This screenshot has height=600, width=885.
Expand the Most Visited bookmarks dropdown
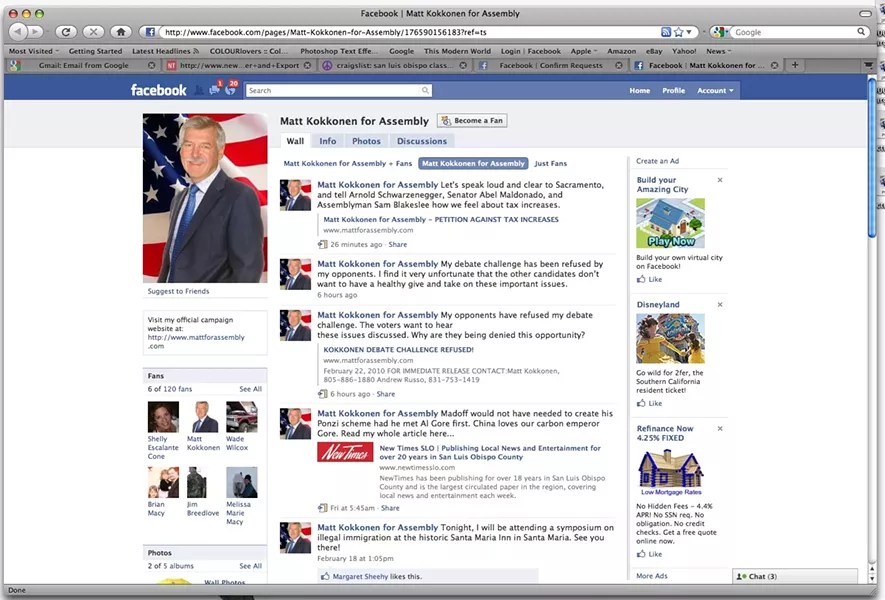pos(33,51)
